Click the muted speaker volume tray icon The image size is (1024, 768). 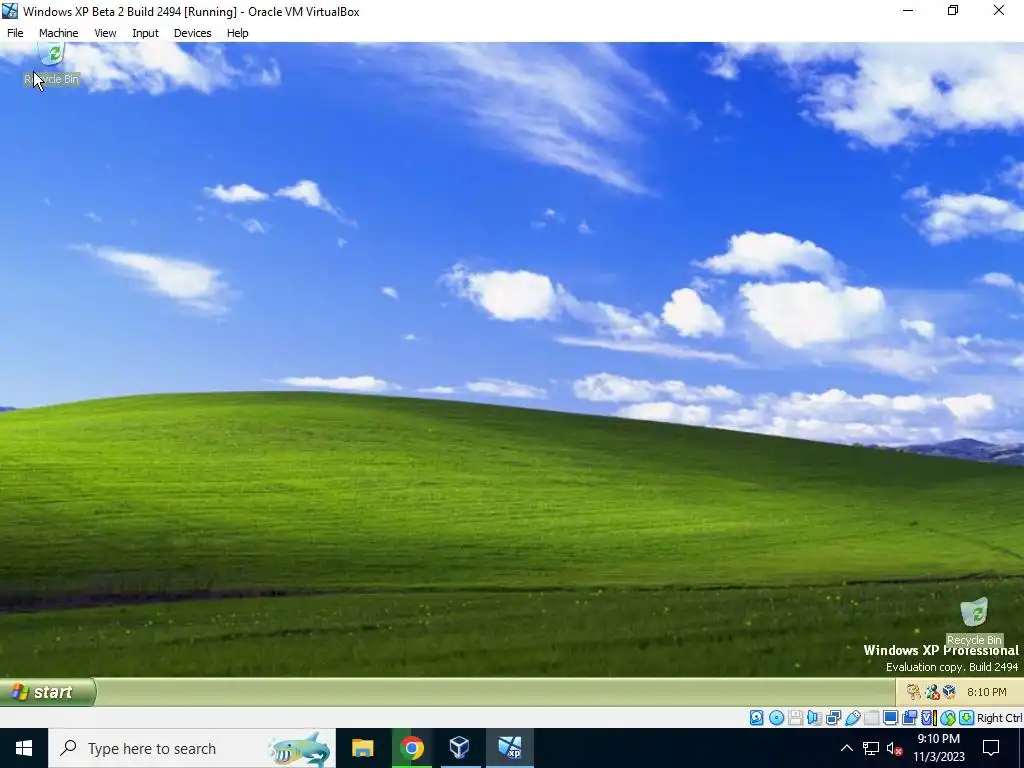coord(895,748)
